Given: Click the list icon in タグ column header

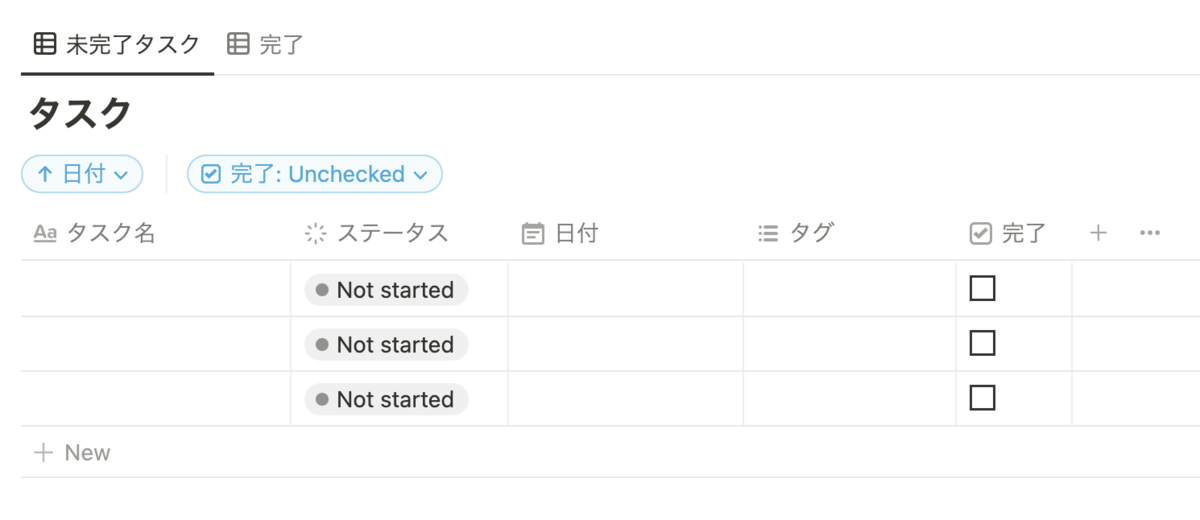Looking at the screenshot, I should click(768, 234).
